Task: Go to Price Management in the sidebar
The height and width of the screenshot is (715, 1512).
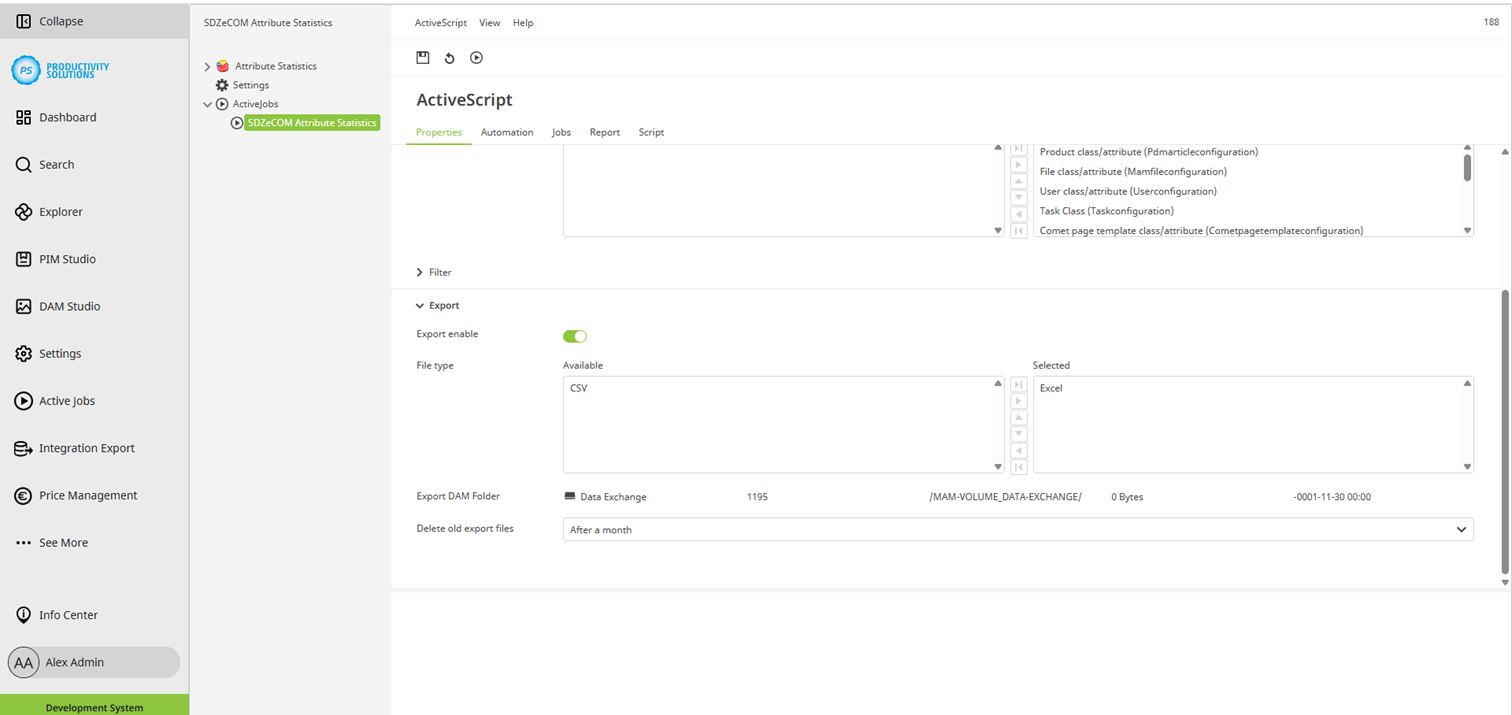Action: pyautogui.click(x=87, y=496)
